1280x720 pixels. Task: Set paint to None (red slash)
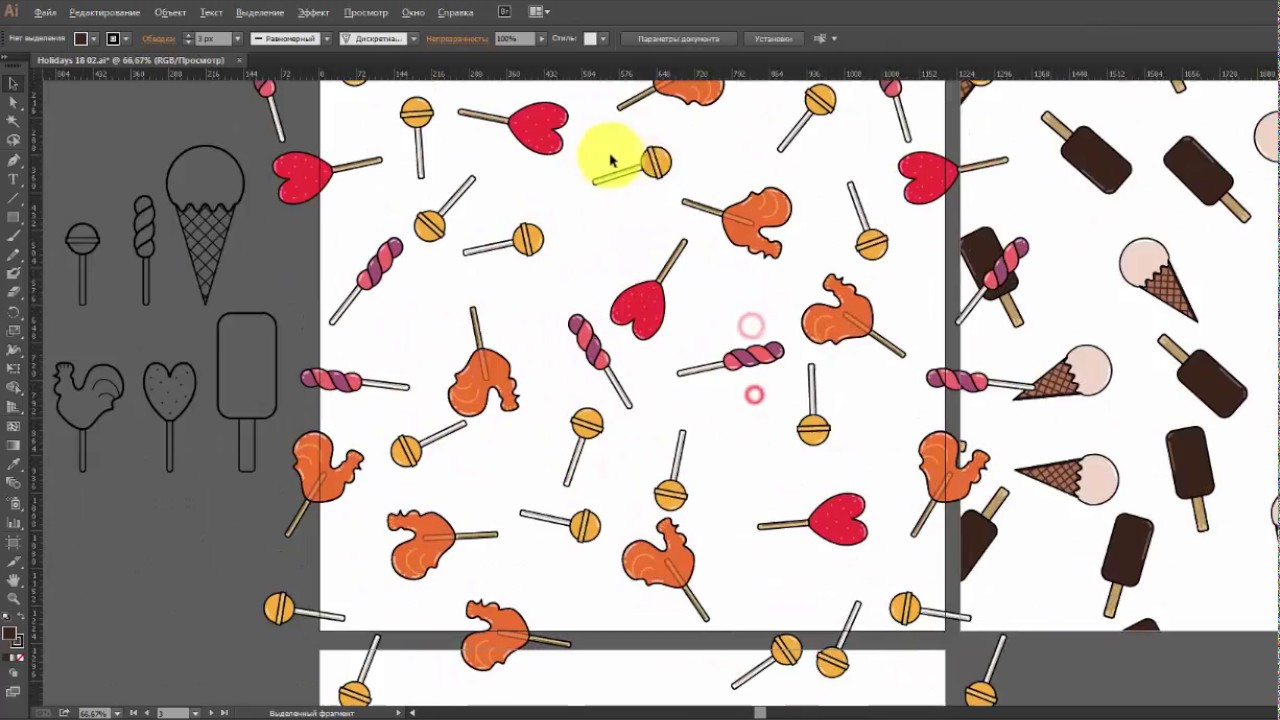tap(21, 658)
